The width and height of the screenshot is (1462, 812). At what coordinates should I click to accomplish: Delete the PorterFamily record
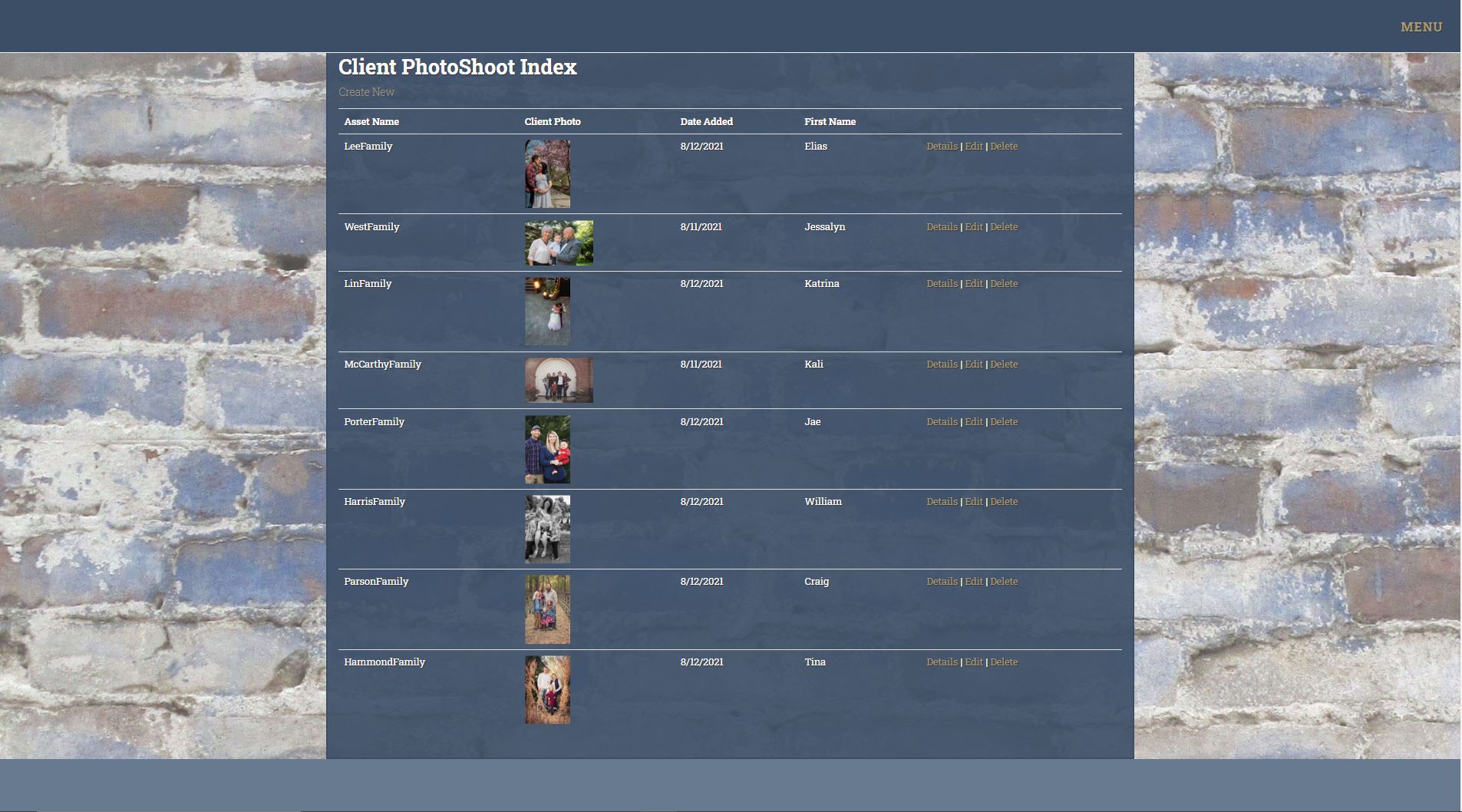pos(1004,421)
